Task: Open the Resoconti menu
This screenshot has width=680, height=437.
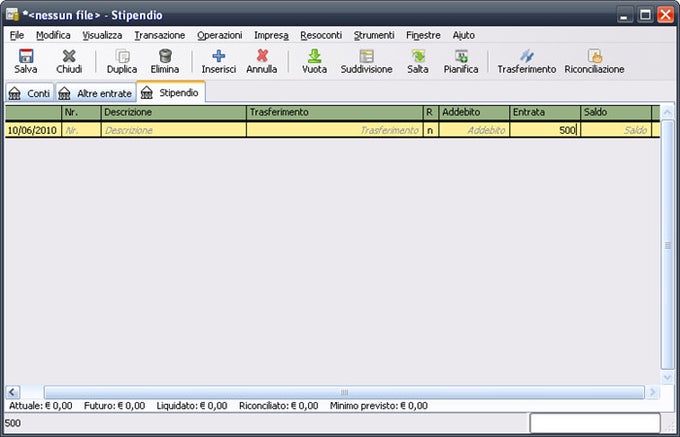Action: tap(321, 35)
